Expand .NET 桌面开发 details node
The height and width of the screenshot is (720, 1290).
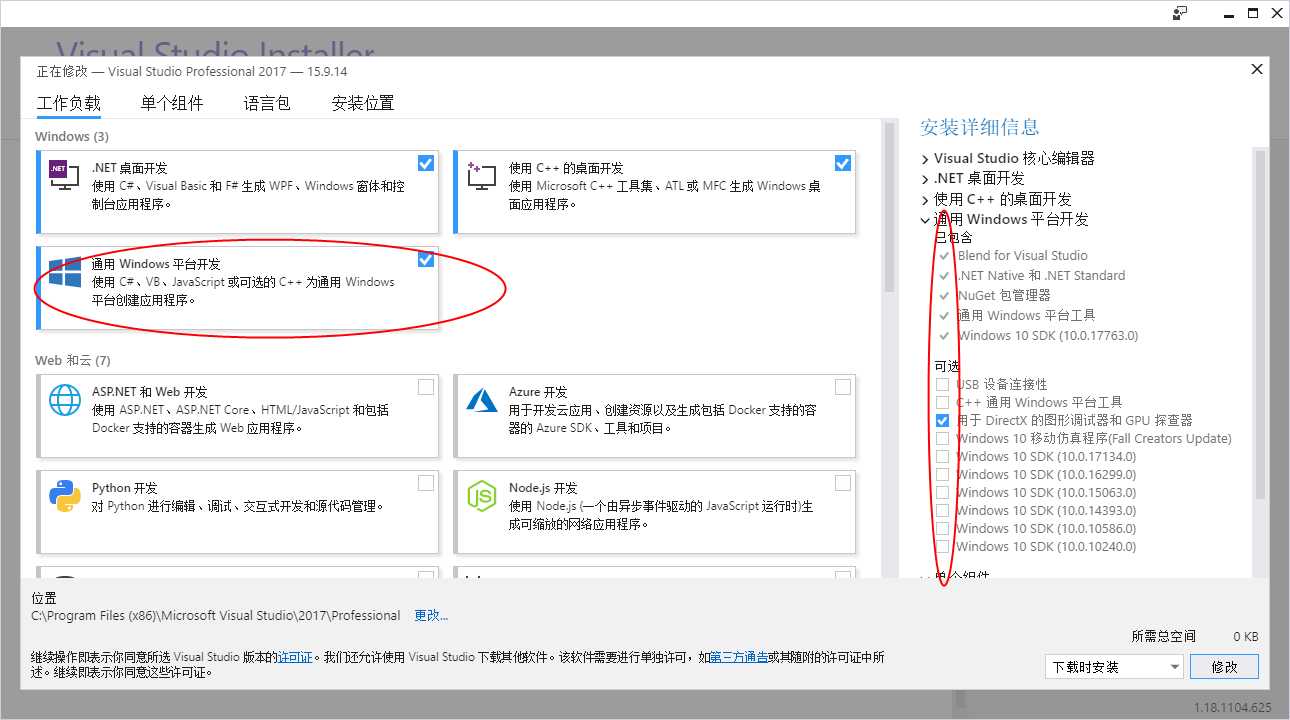925,179
